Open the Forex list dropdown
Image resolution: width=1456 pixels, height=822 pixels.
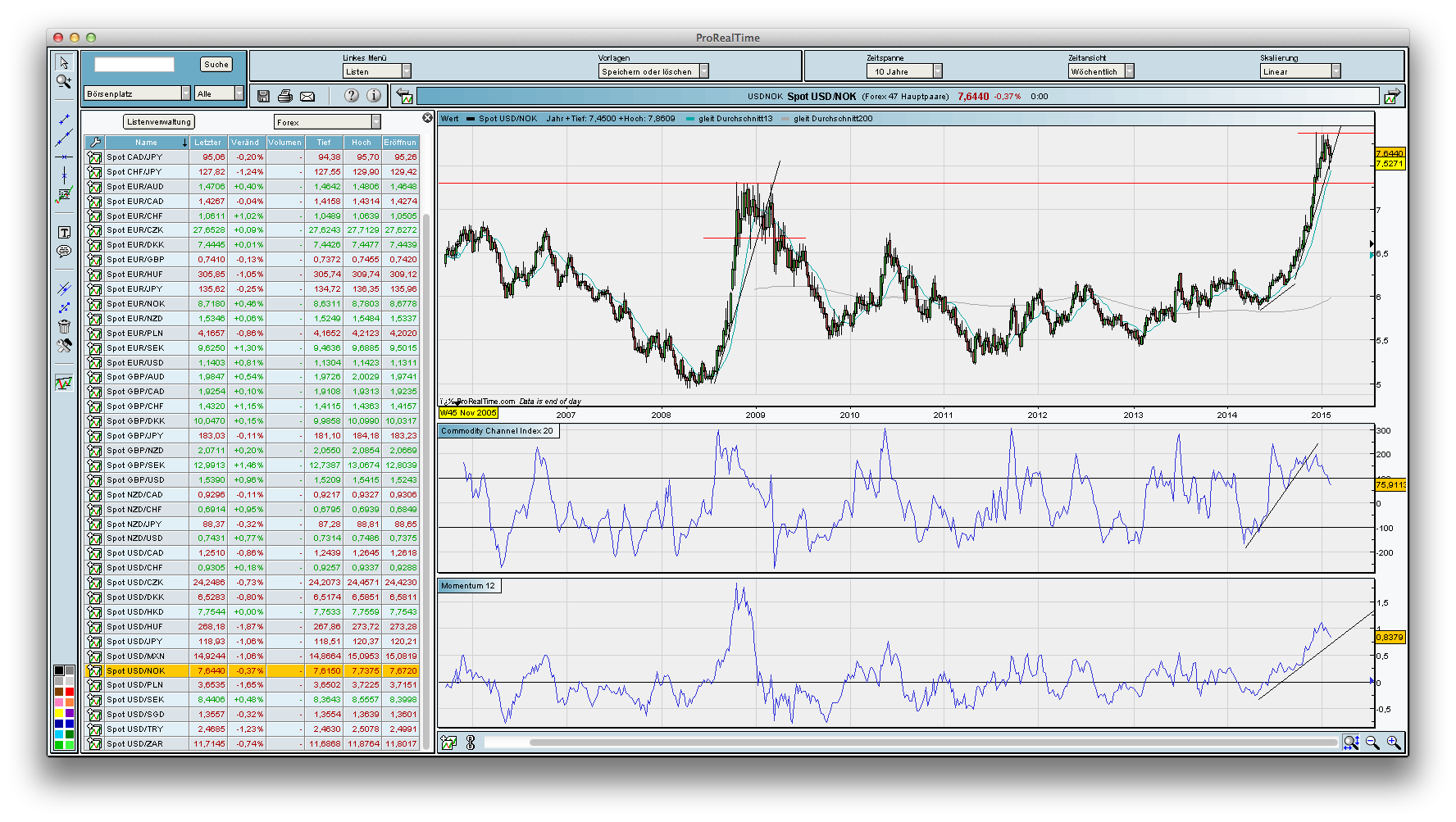(x=327, y=122)
